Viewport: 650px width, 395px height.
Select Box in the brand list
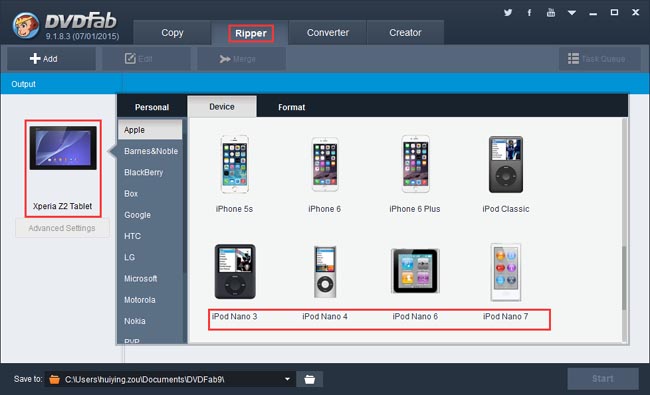(x=150, y=194)
